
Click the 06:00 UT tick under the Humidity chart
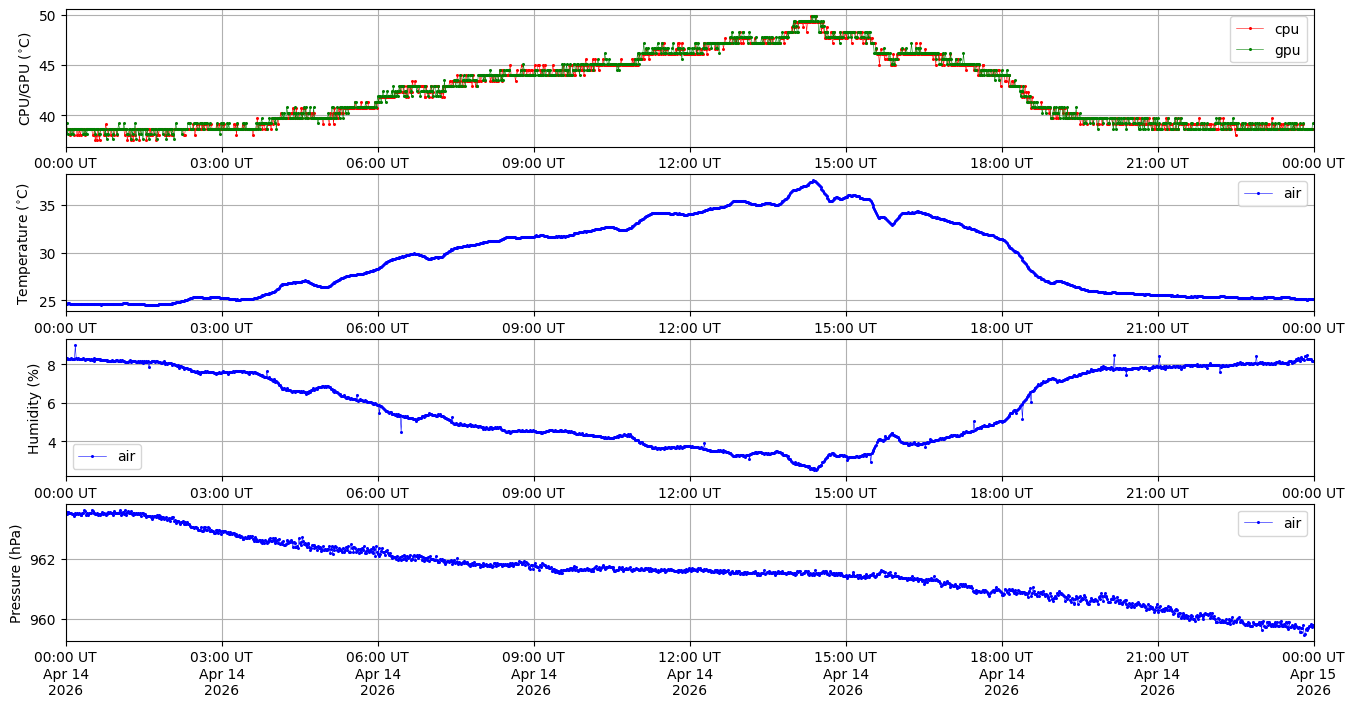click(x=378, y=493)
